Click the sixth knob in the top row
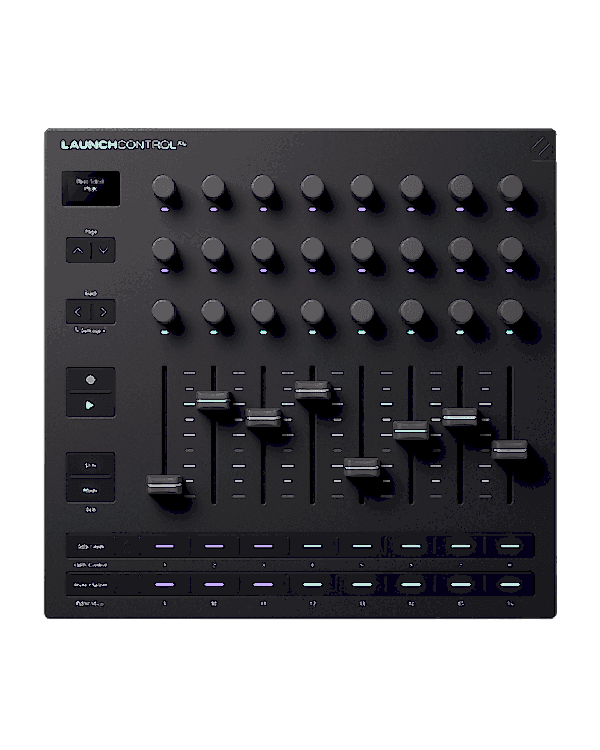600x750 pixels. 411,187
